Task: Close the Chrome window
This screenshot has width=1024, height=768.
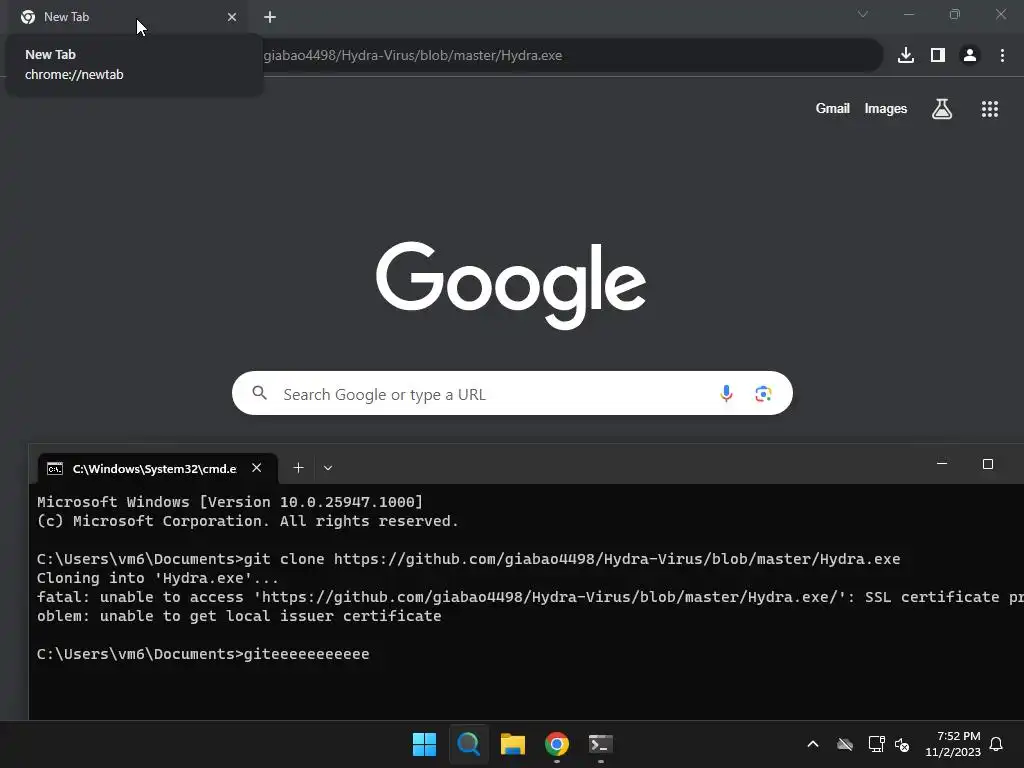Action: [x=1001, y=14]
